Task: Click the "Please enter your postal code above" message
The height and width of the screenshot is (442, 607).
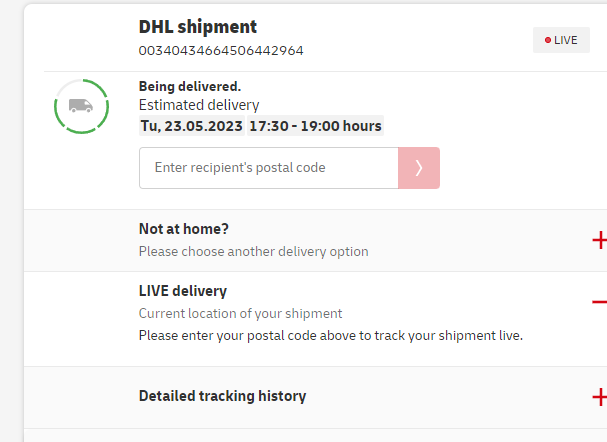Action: [330, 334]
